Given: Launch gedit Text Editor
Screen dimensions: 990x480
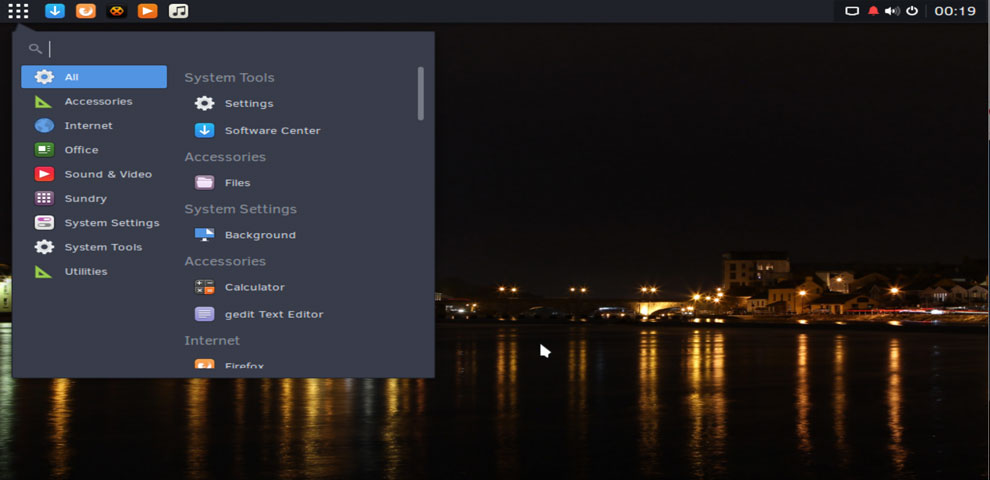Looking at the screenshot, I should (297, 314).
